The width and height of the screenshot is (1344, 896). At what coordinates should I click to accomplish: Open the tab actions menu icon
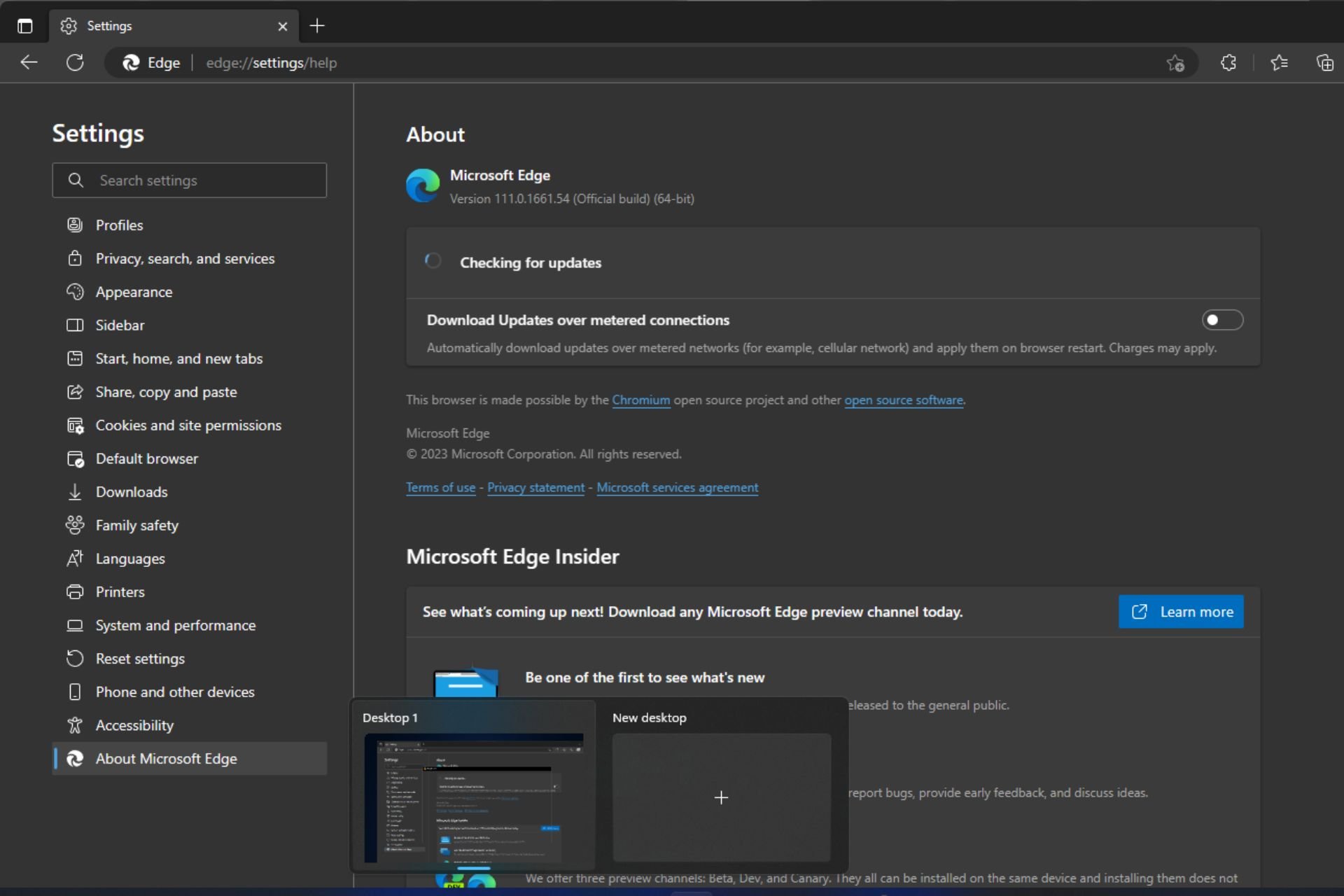25,26
